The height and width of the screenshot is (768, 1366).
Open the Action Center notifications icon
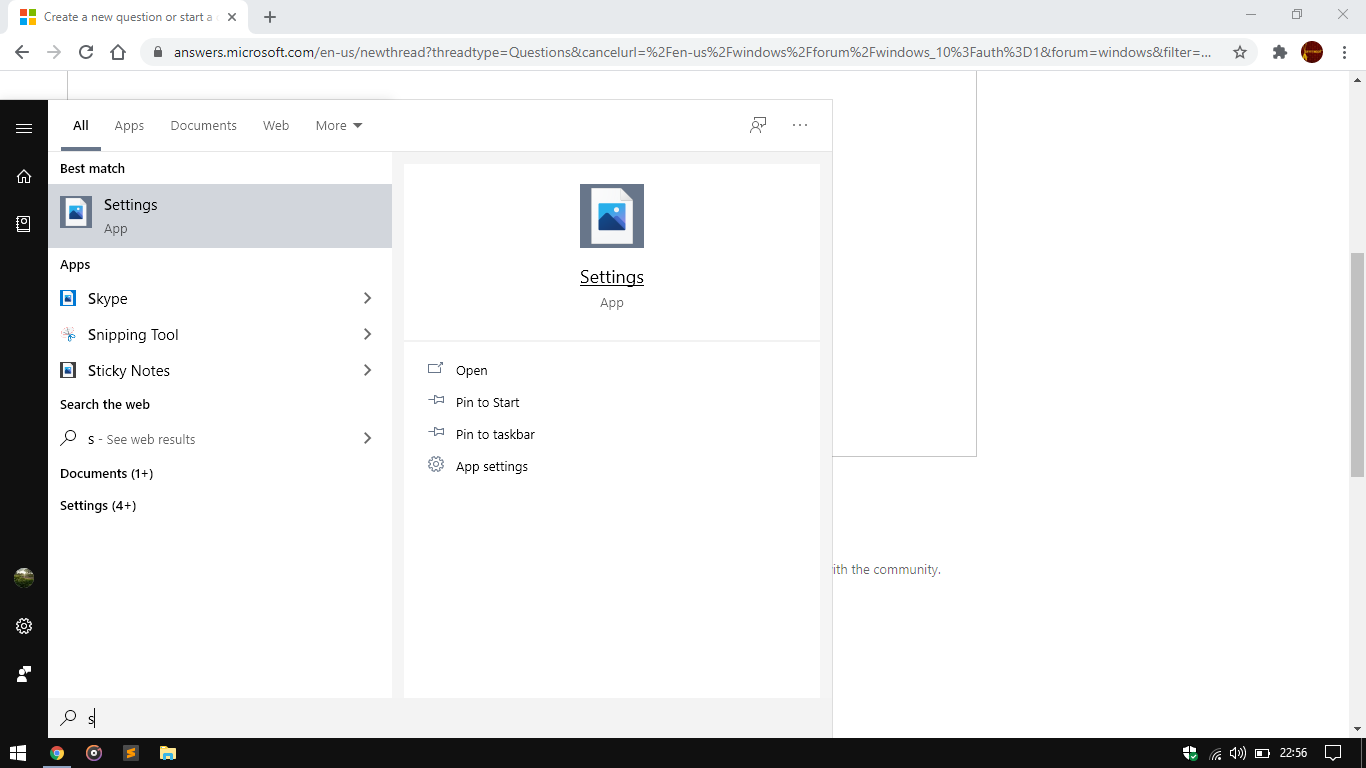1333,753
